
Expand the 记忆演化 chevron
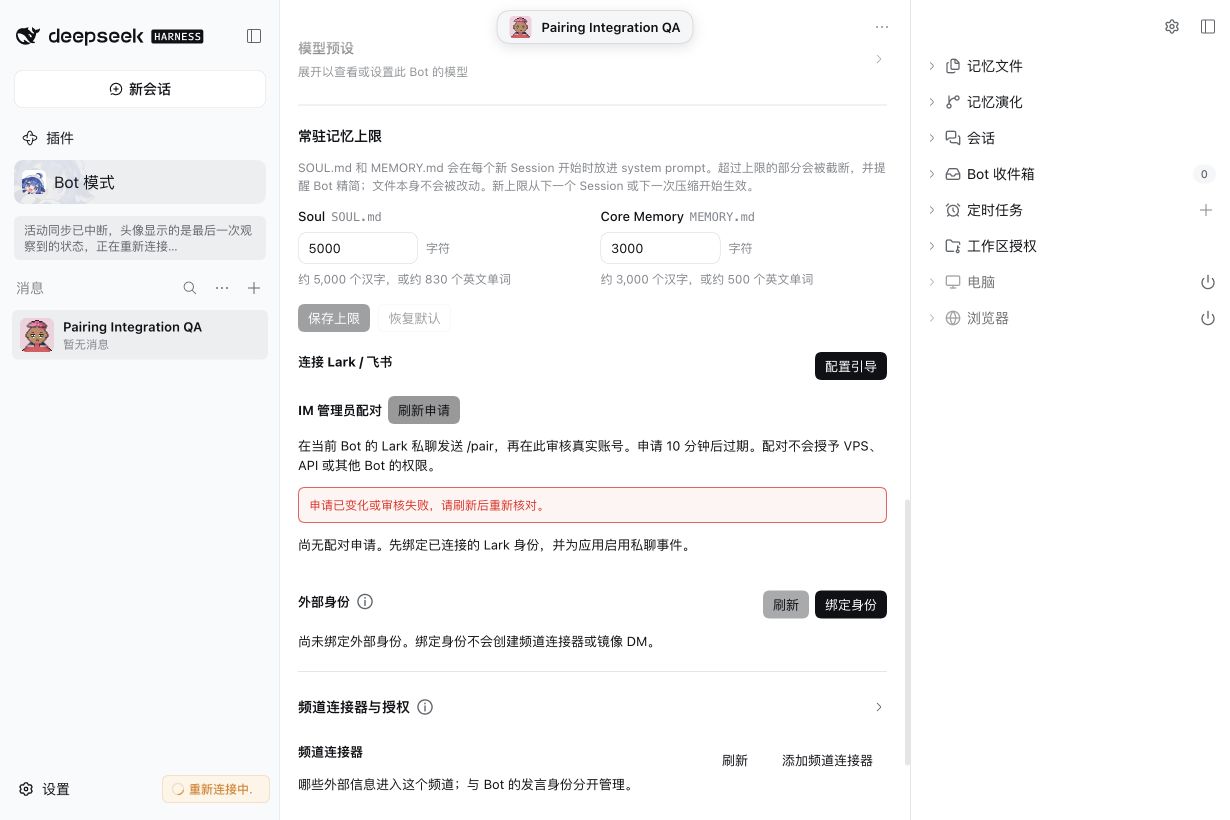pos(932,102)
